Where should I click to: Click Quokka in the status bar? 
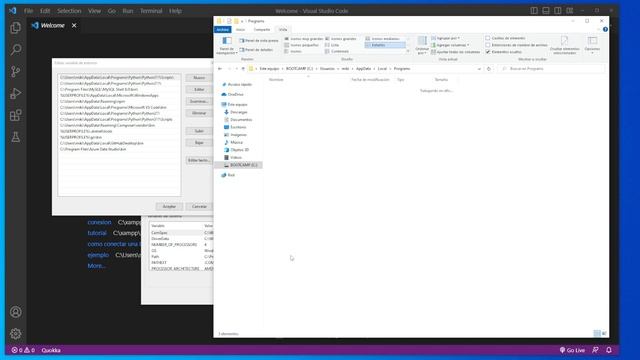point(51,350)
